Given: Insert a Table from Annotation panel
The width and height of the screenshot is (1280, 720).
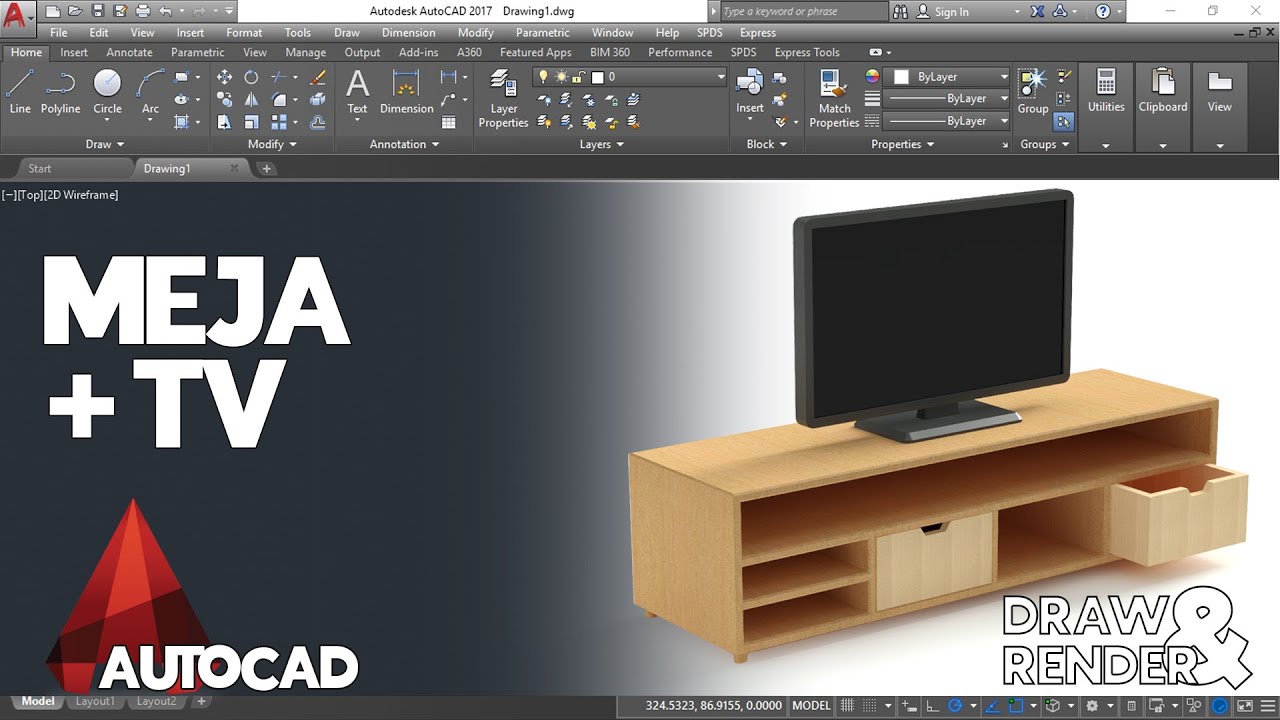Looking at the screenshot, I should click(x=449, y=122).
